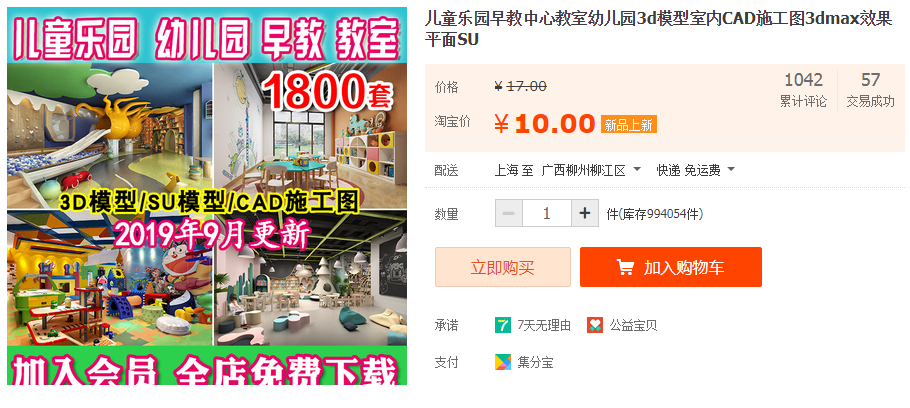Open the 57 交易成功 transactions link
Screen dimensions: 910x408
click(871, 90)
